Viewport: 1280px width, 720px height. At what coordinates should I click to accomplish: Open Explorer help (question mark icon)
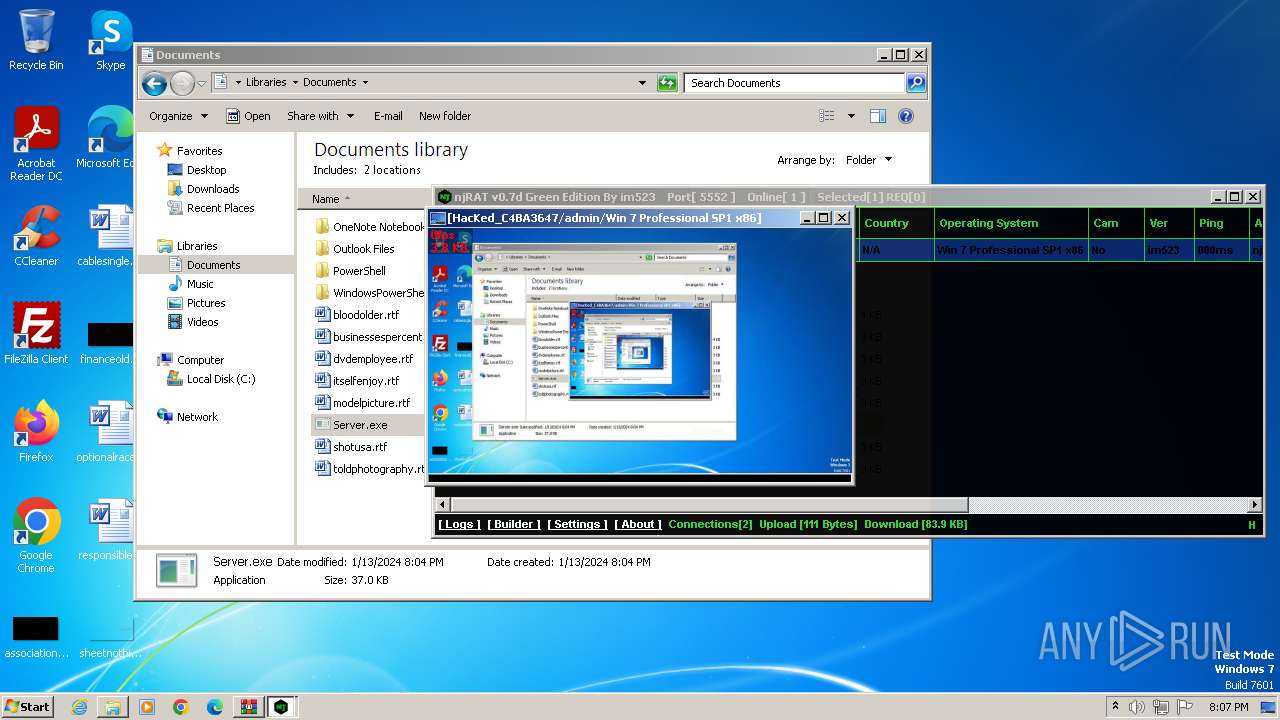tap(906, 116)
